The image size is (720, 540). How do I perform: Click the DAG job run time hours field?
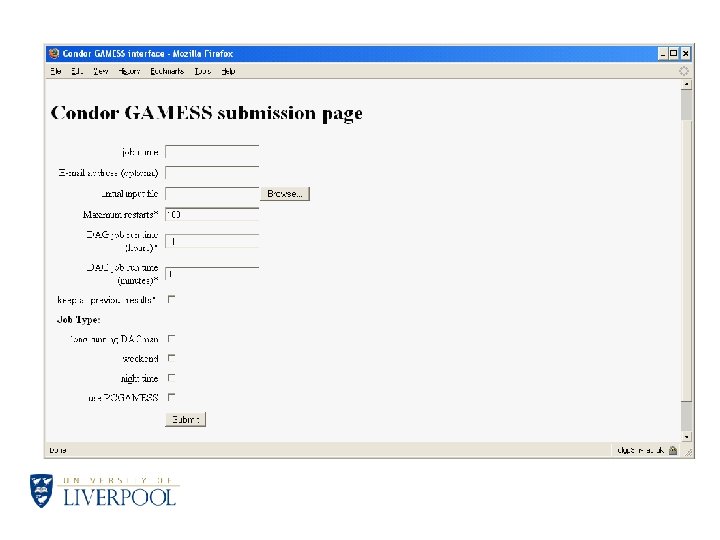click(x=212, y=241)
